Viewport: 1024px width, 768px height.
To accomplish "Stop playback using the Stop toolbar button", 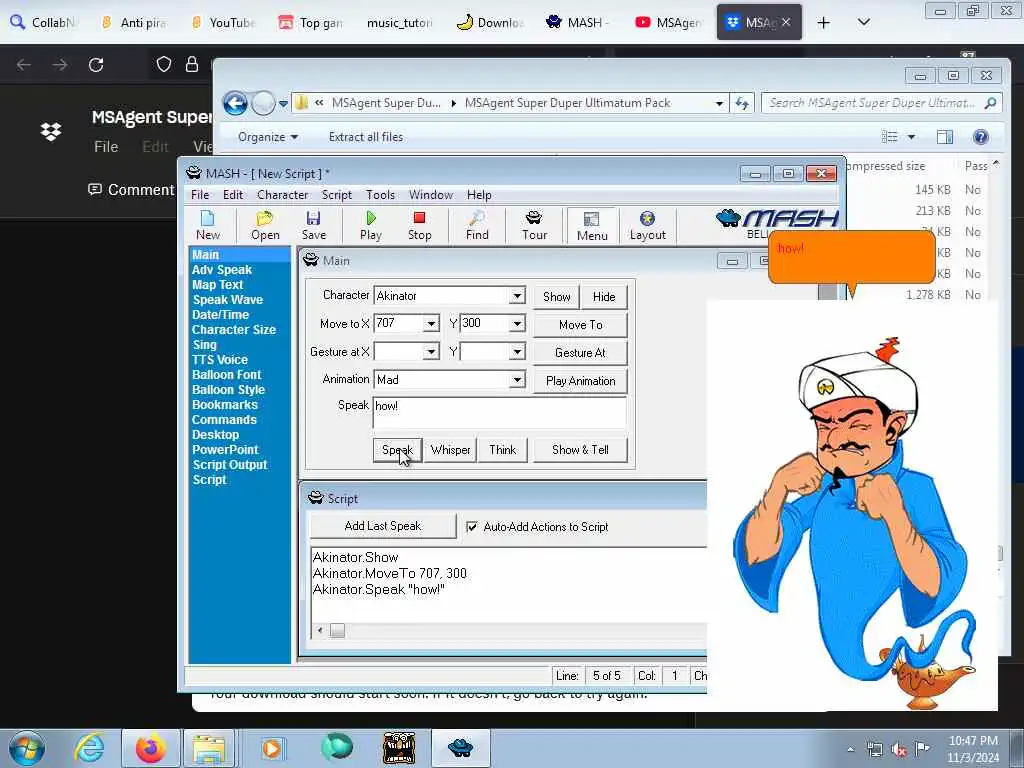I will click(x=419, y=225).
